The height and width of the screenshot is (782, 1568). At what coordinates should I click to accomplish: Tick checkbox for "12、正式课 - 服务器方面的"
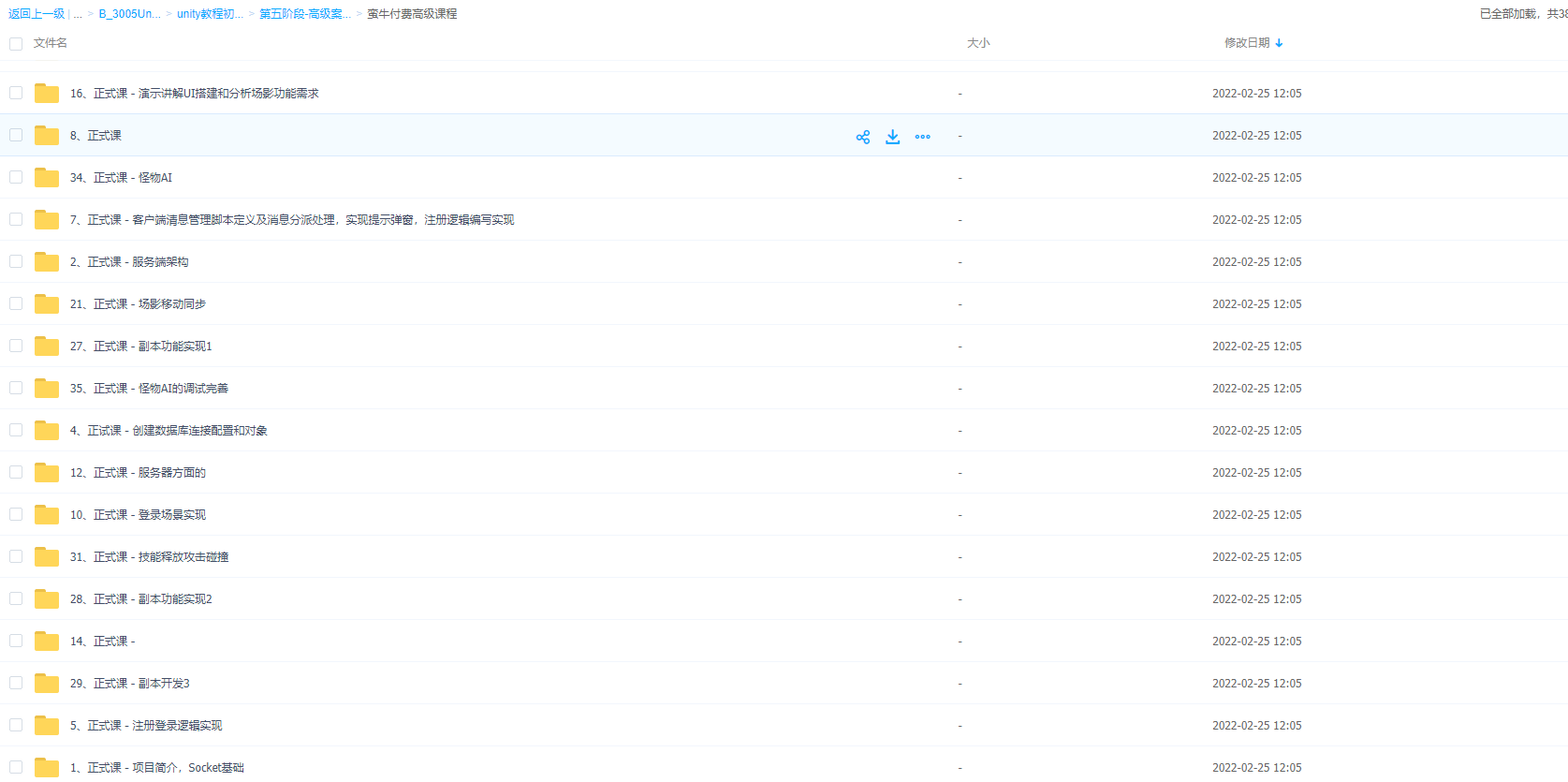click(16, 472)
